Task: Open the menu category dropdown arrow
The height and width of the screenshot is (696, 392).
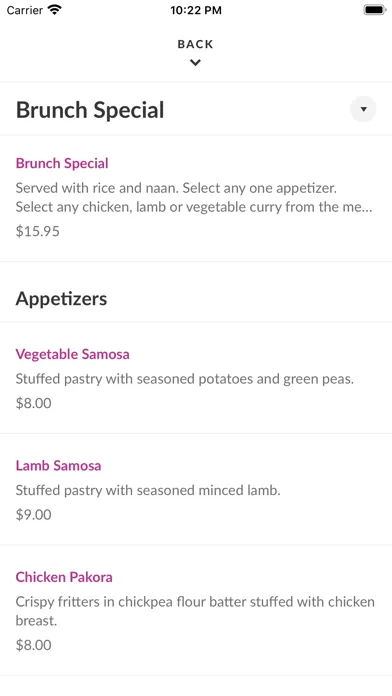Action: [x=363, y=109]
